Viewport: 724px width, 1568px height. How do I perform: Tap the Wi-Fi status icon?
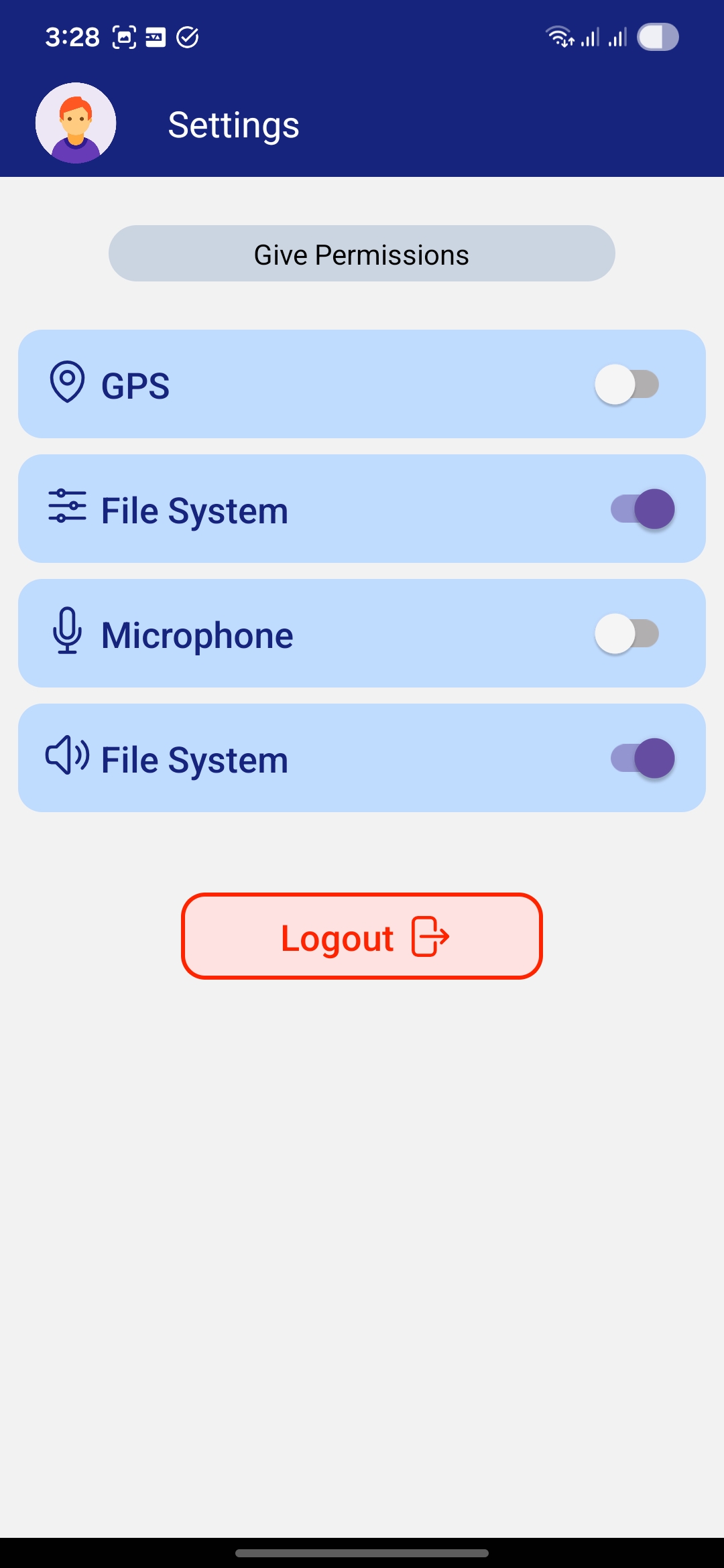[558, 37]
